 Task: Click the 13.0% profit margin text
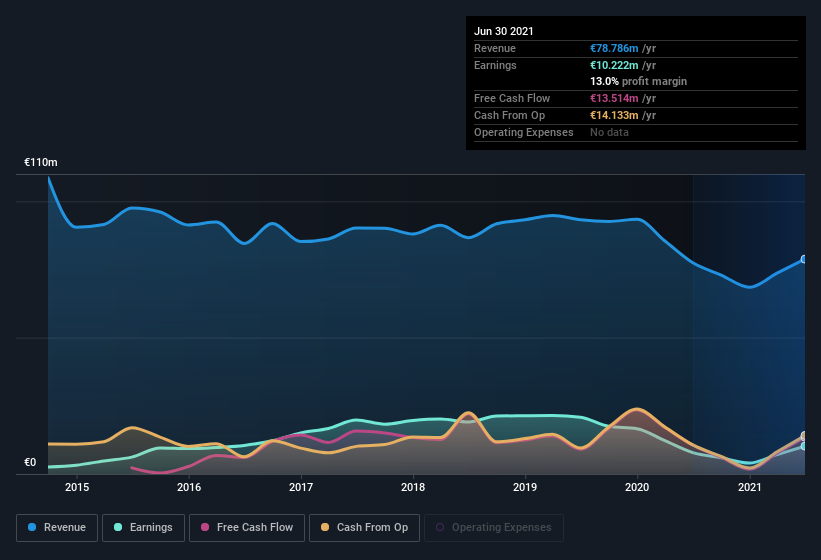pyautogui.click(x=638, y=81)
